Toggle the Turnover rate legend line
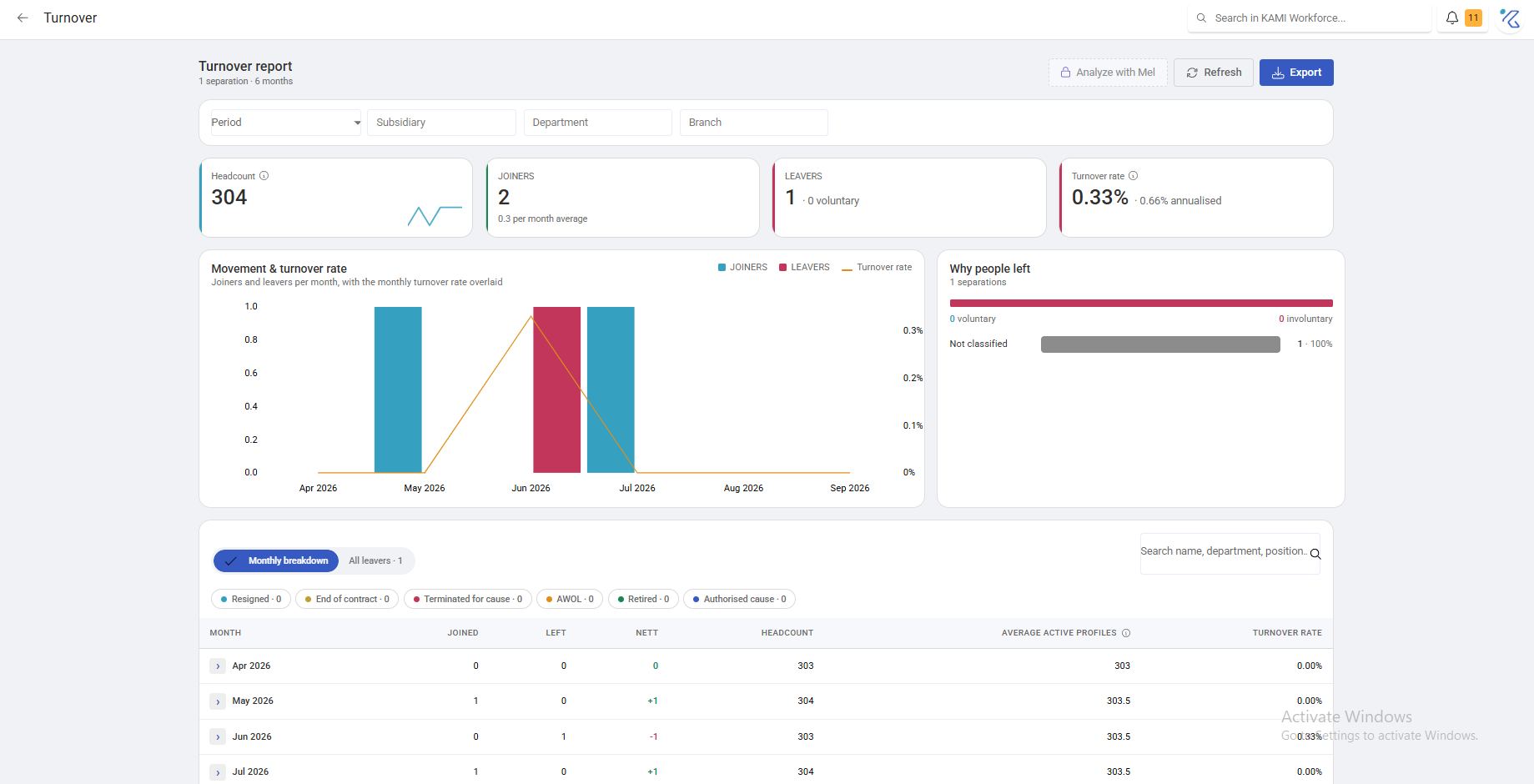The height and width of the screenshot is (784, 1534). (x=877, y=268)
